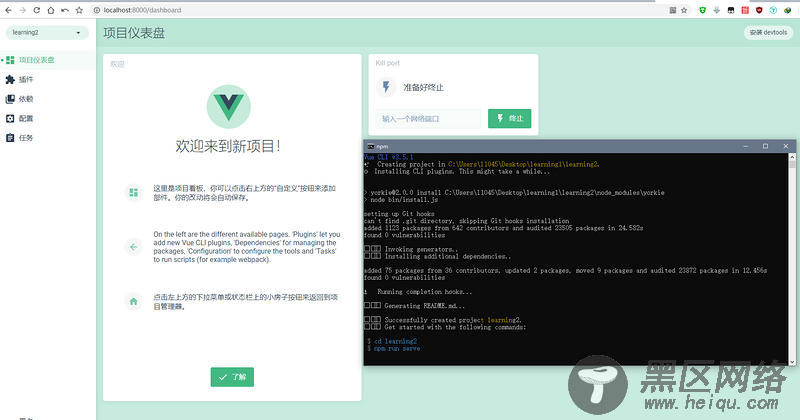Open the green shield extension
The width and height of the screenshot is (800, 420).
click(703, 10)
